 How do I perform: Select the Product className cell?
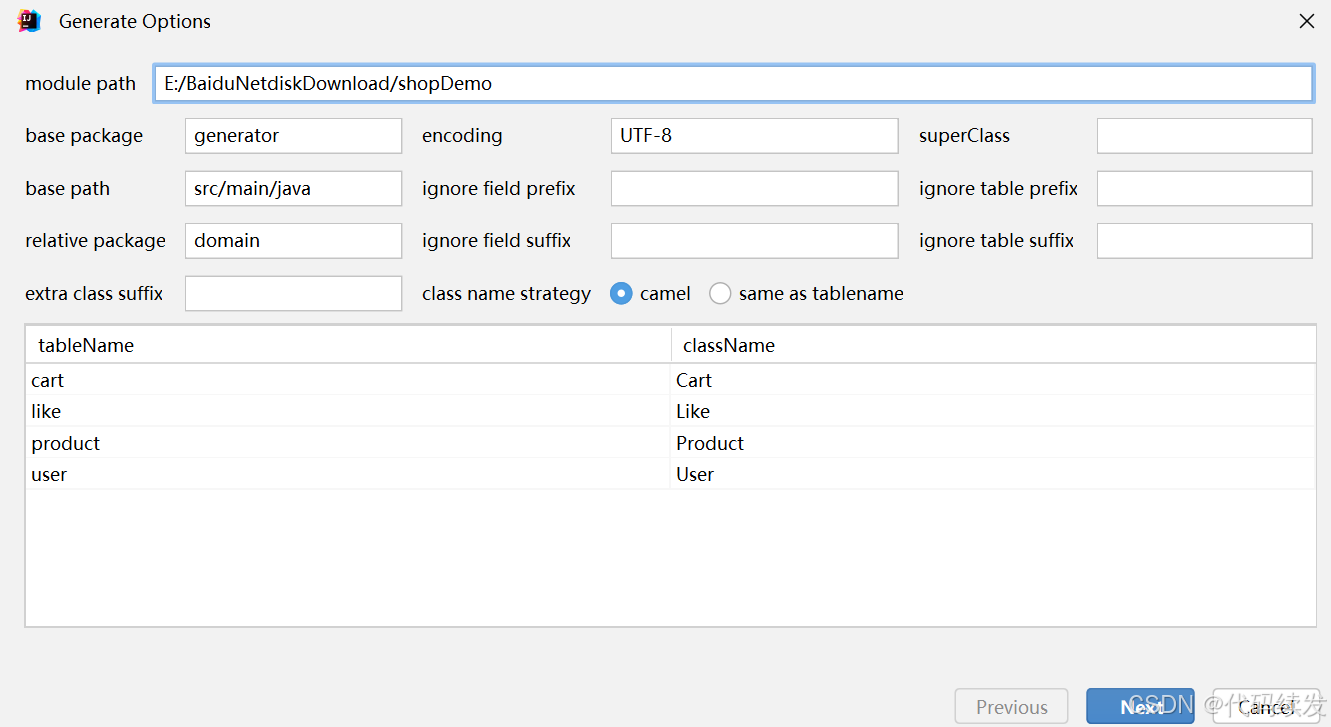pos(992,443)
